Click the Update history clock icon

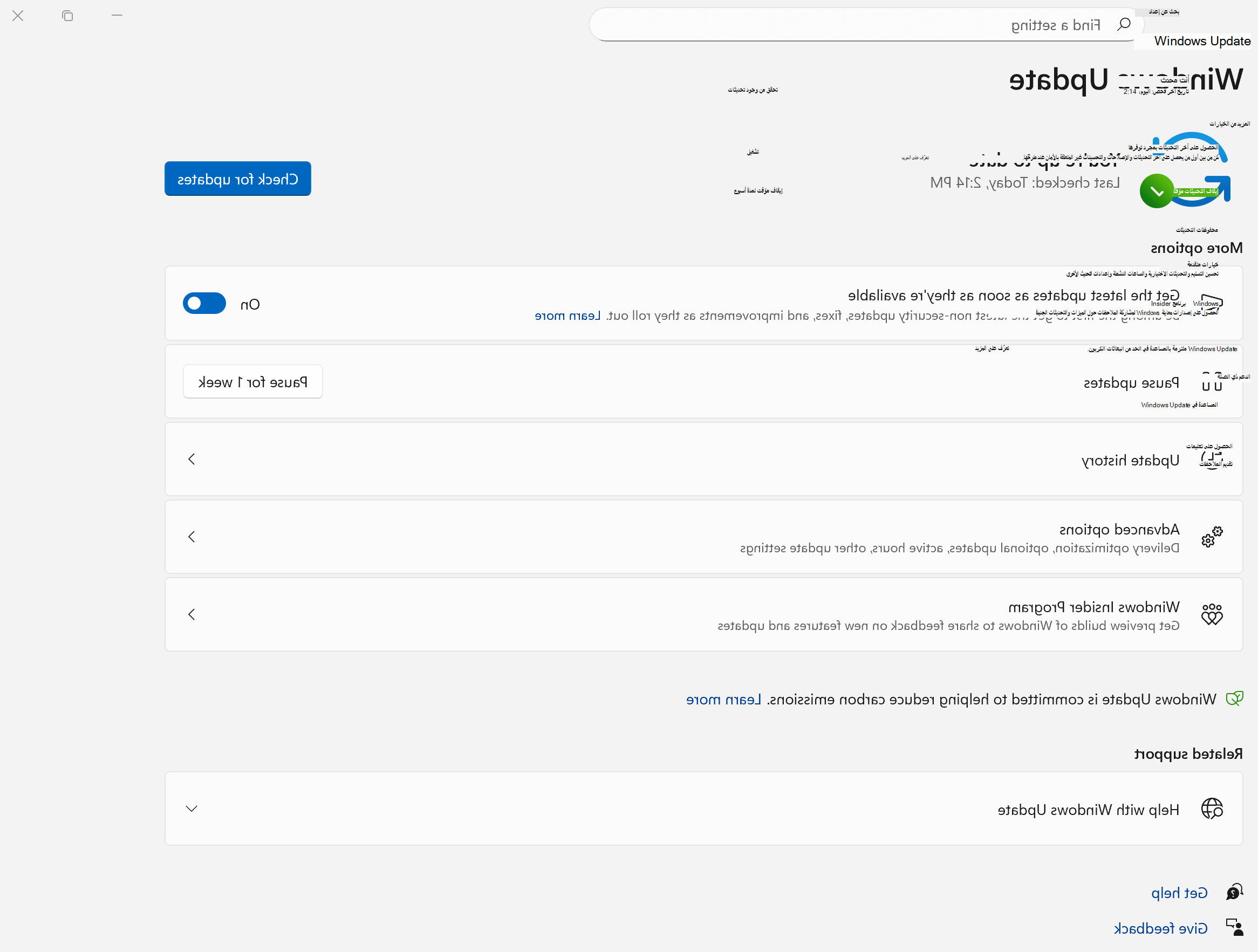pyautogui.click(x=1212, y=460)
